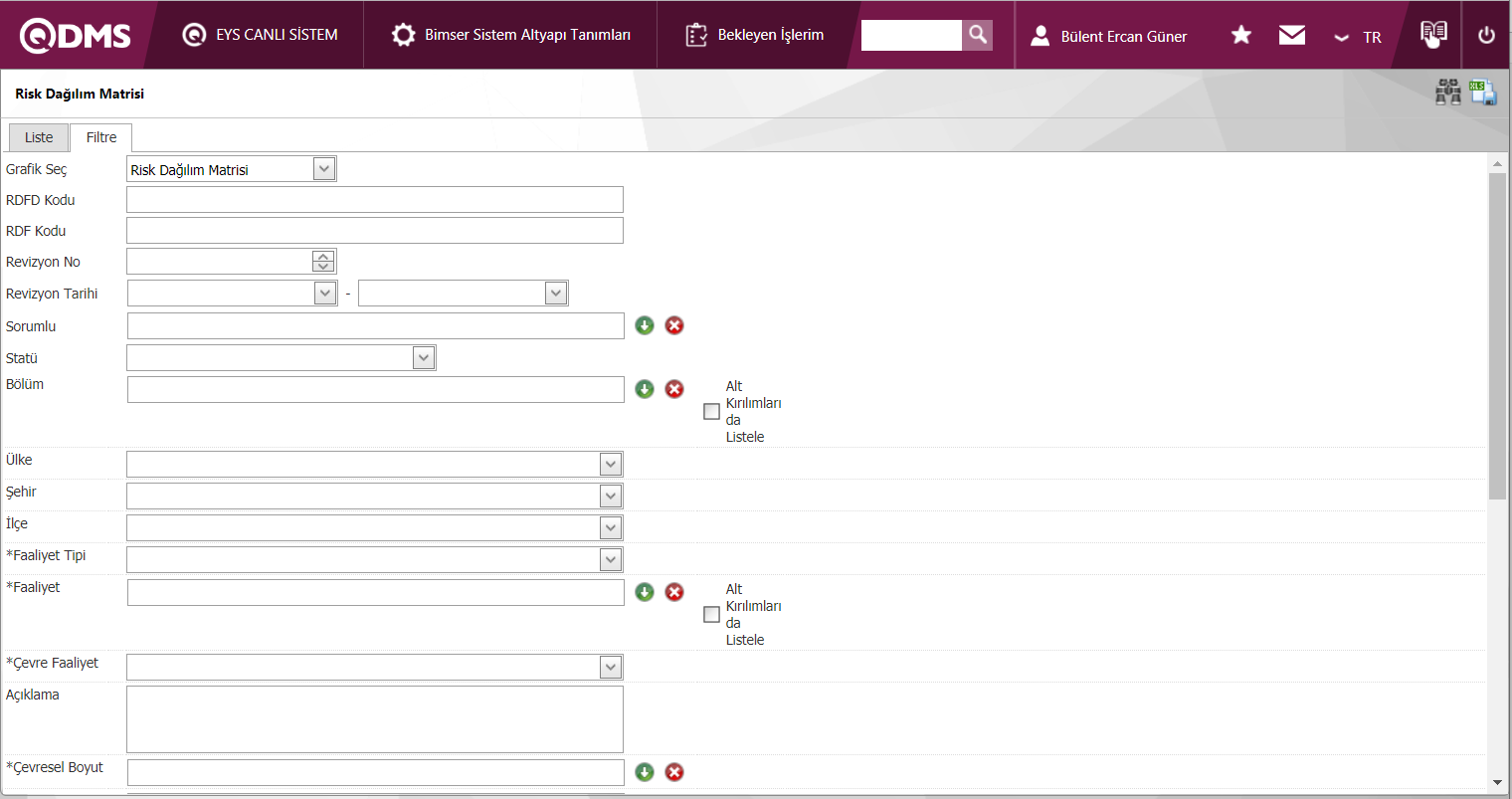The height and width of the screenshot is (799, 1512).
Task: Select the Filtre tab
Action: 101,137
